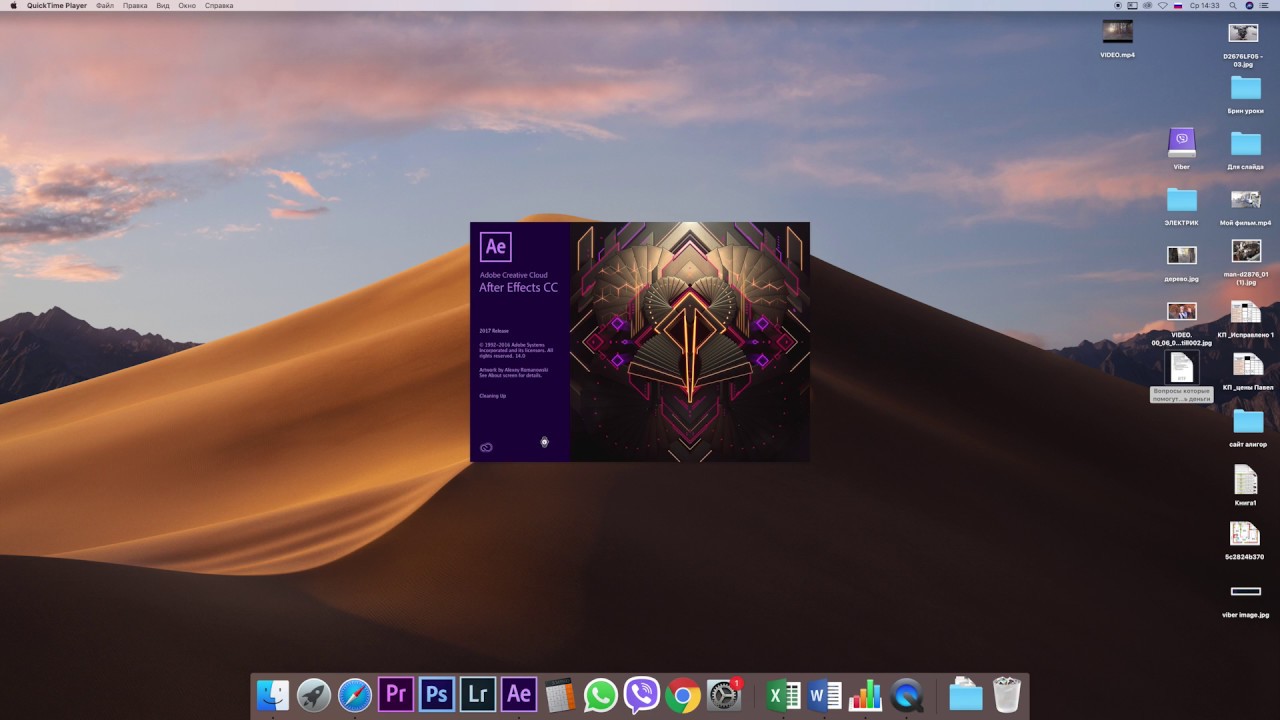Open the Вид menu

pos(163,5)
